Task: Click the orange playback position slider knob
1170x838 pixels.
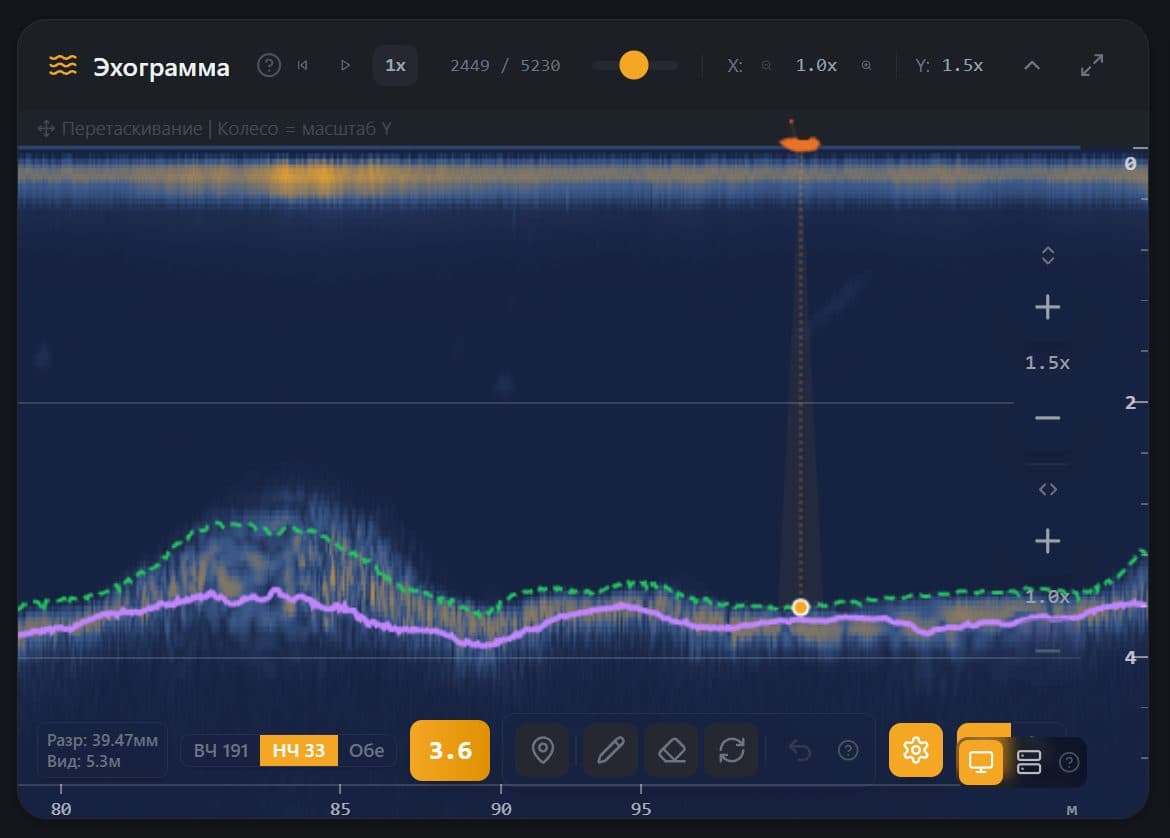Action: (x=634, y=66)
